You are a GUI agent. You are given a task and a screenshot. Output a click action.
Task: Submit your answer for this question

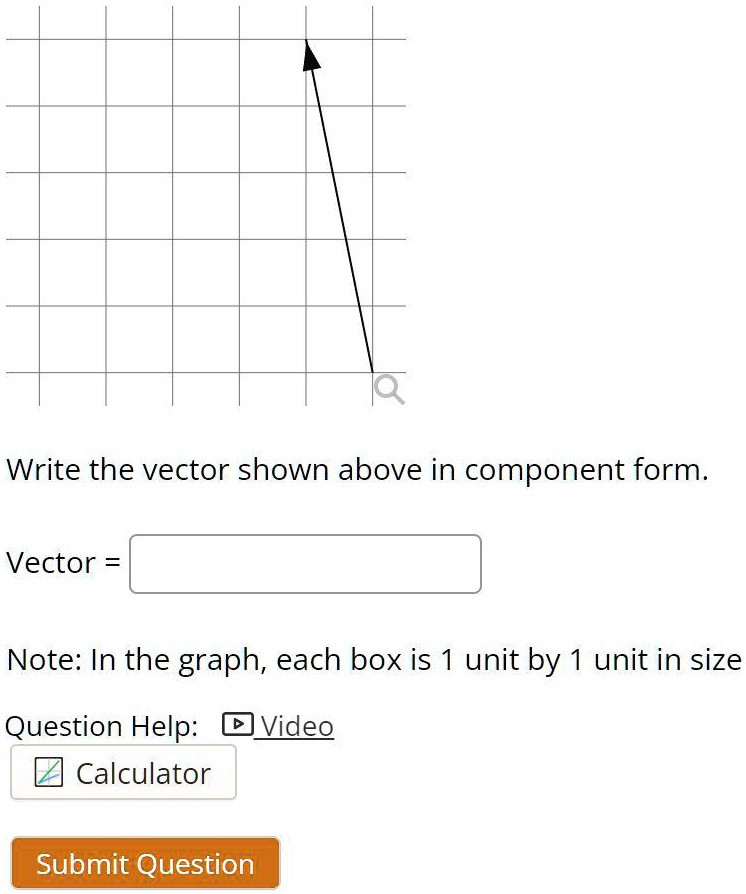144,863
